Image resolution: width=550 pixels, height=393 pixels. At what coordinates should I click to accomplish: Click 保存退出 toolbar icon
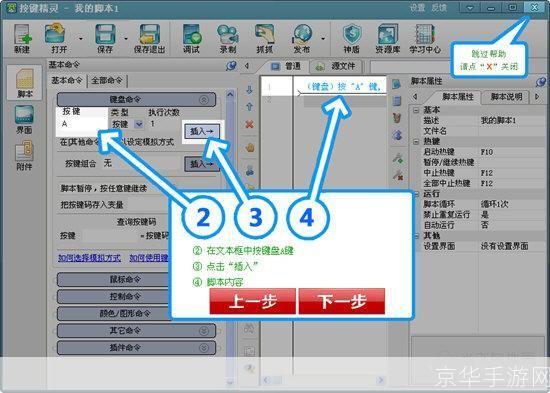point(149,39)
